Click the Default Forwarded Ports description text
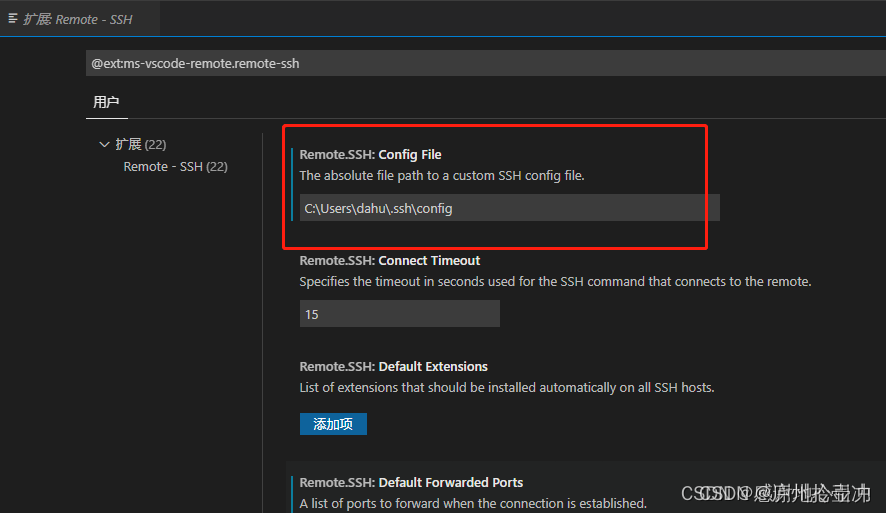The image size is (886, 513). pyautogui.click(x=473, y=503)
